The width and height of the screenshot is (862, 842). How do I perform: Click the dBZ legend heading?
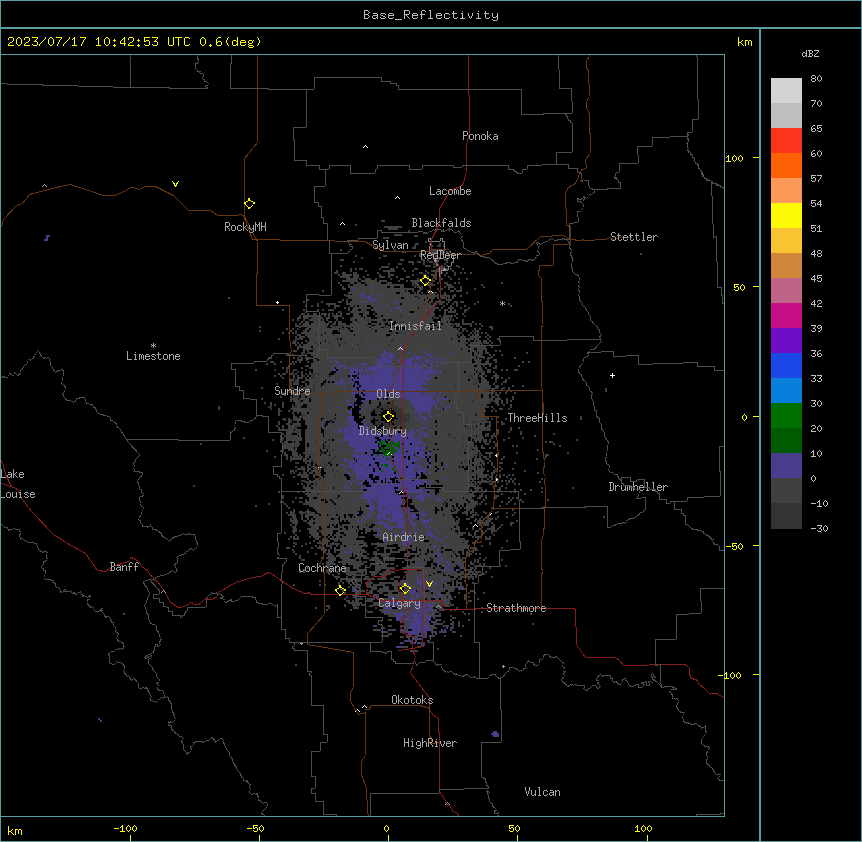click(810, 53)
